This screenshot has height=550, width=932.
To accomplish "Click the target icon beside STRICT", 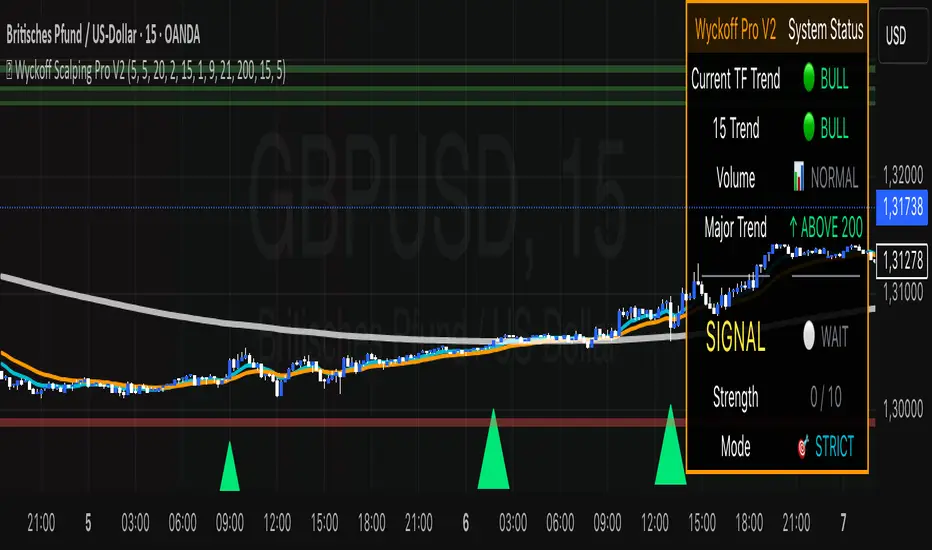I will tap(803, 445).
